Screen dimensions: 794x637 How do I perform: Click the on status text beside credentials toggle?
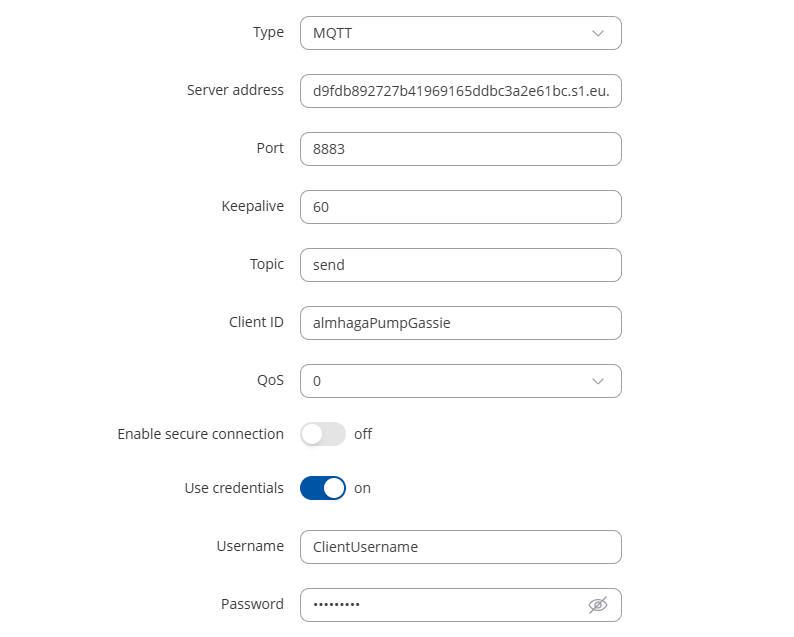(x=363, y=488)
